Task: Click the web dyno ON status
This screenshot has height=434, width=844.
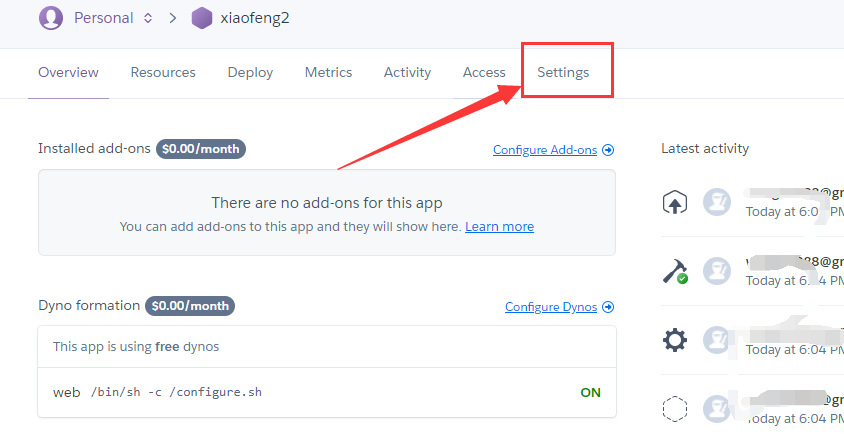Action: 590,393
